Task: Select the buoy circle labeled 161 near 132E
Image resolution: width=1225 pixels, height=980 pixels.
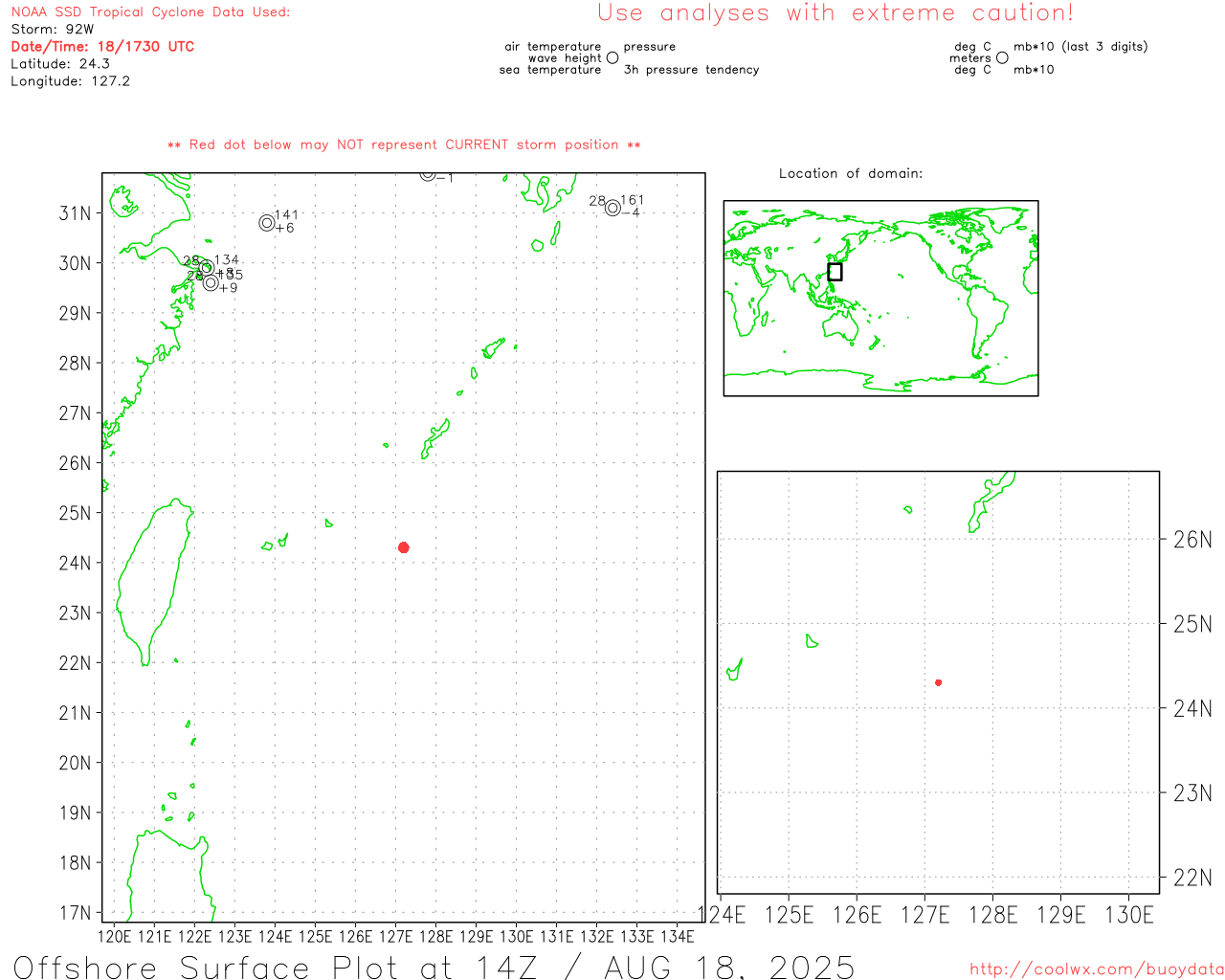Action: [x=612, y=208]
